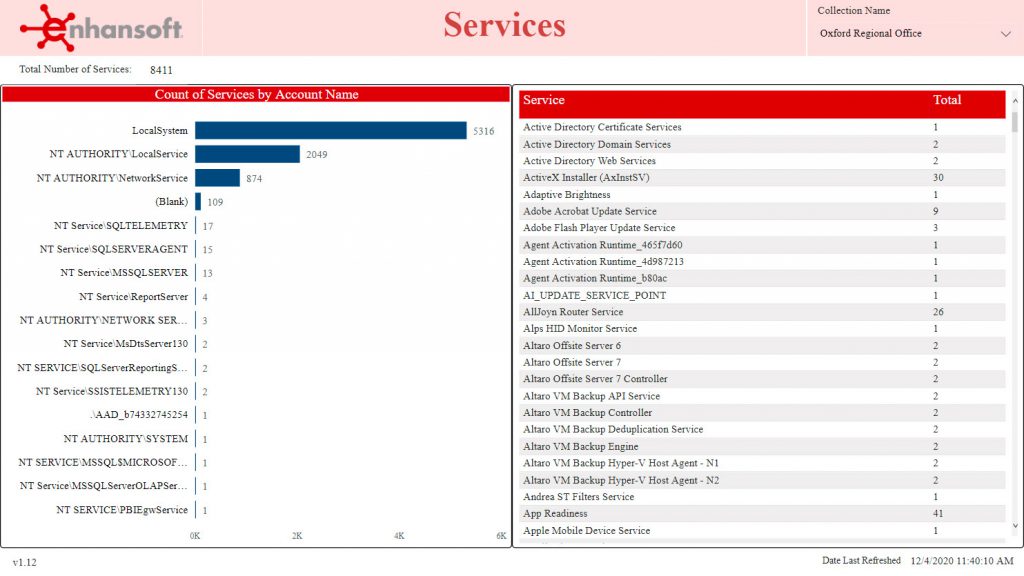Select Altaro VM Backup Controller row
The image size is (1024, 576).
pos(762,413)
